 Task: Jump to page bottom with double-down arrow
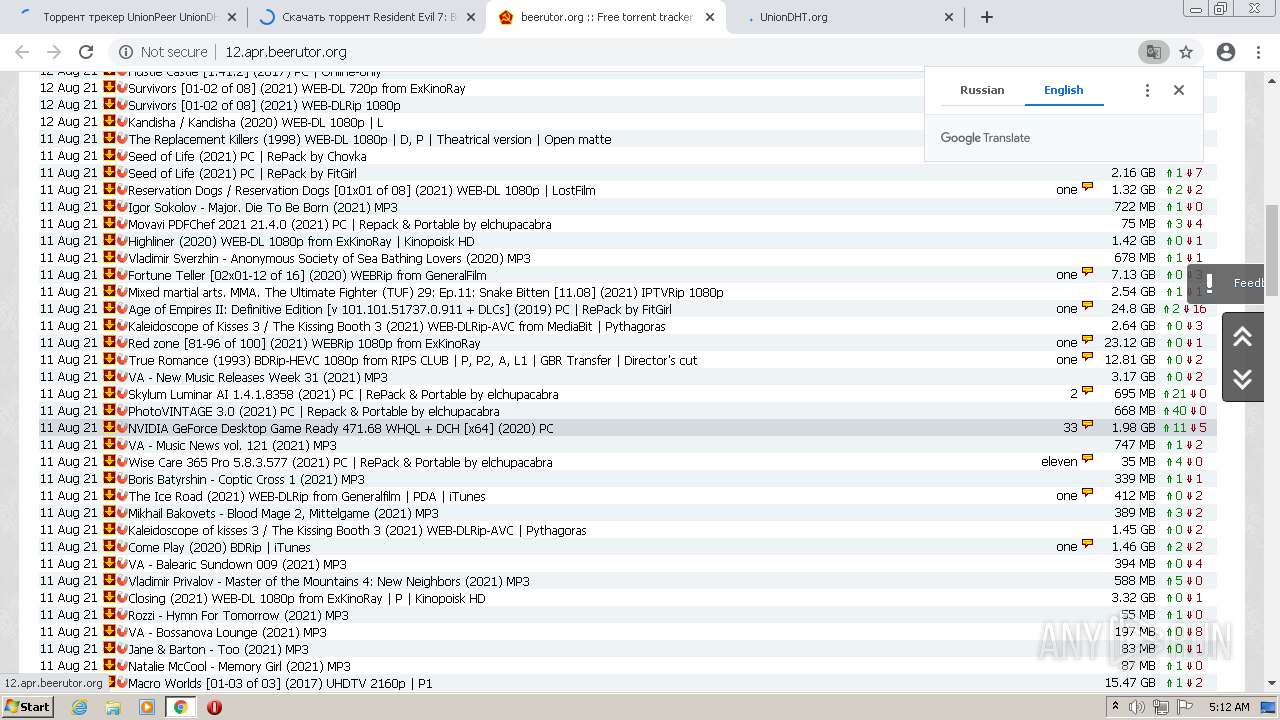pos(1243,379)
